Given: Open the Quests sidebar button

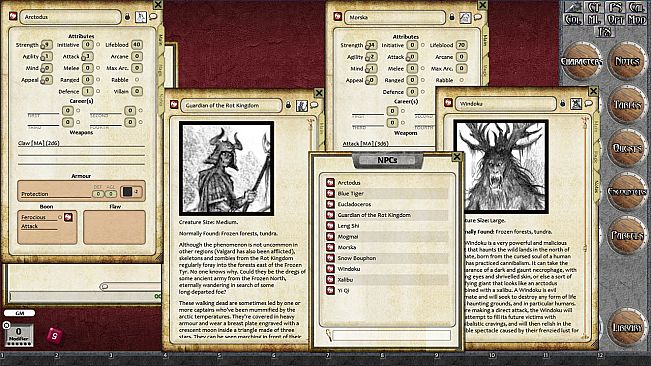Looking at the screenshot, I should click(x=627, y=148).
